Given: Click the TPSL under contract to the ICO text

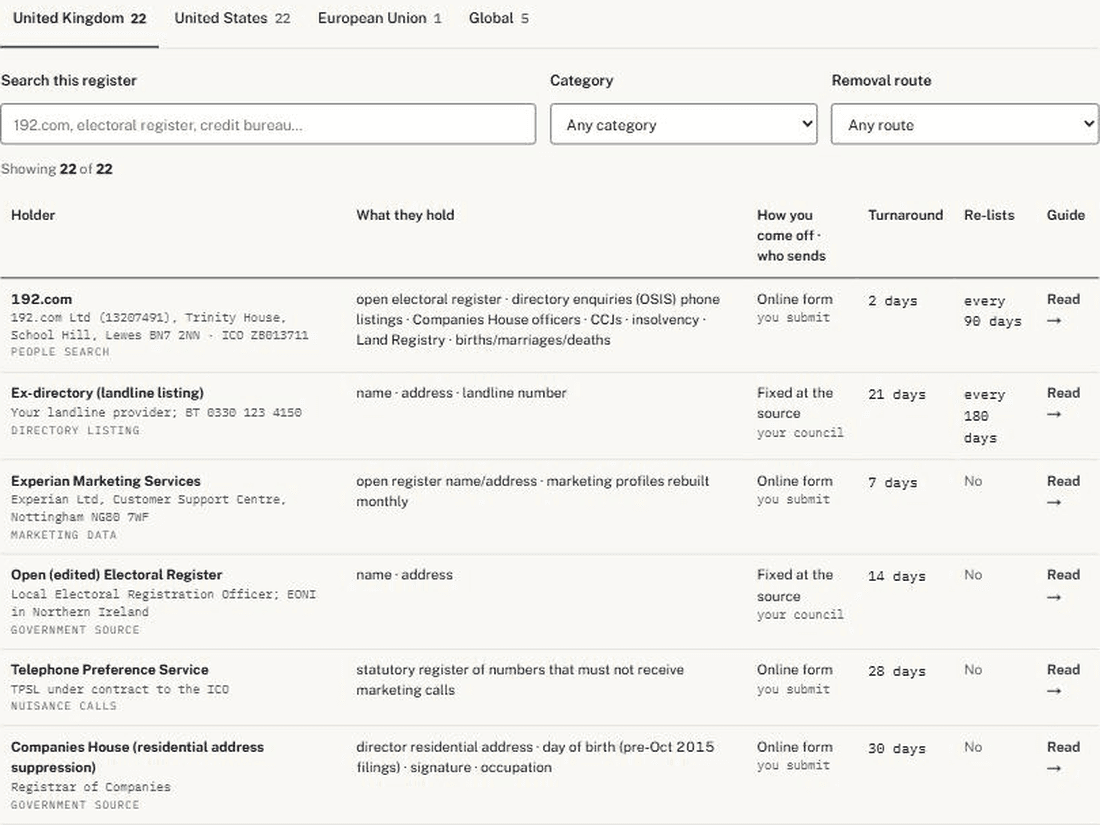Looking at the screenshot, I should click(x=120, y=689).
